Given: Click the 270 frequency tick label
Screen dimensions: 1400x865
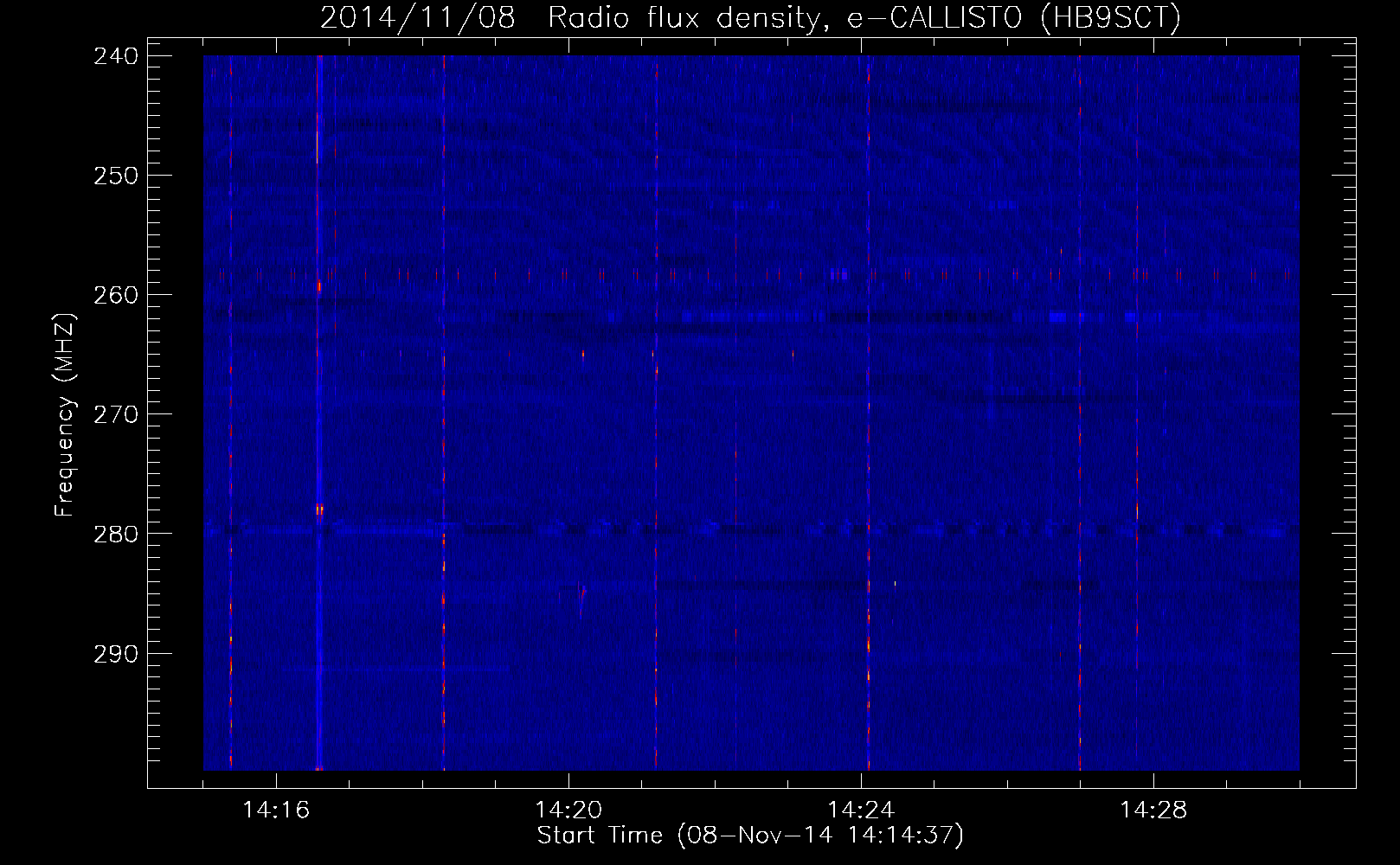Looking at the screenshot, I should point(116,414).
